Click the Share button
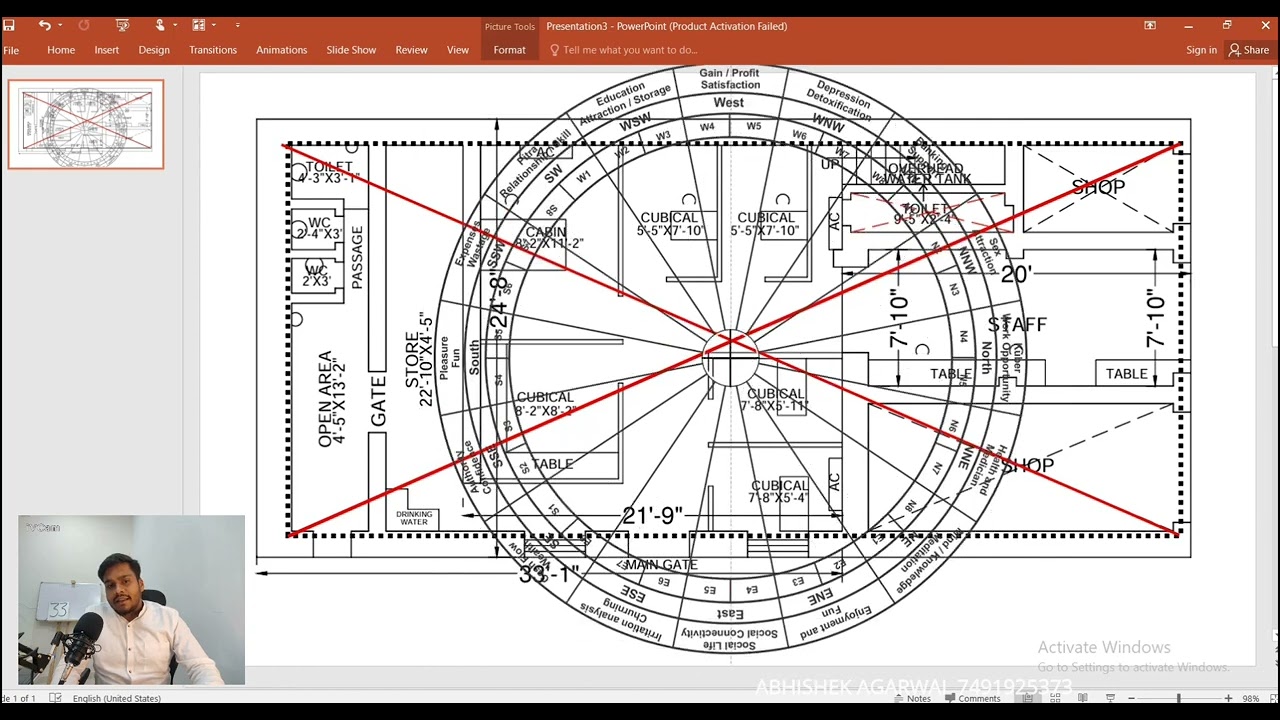 pos(1250,50)
